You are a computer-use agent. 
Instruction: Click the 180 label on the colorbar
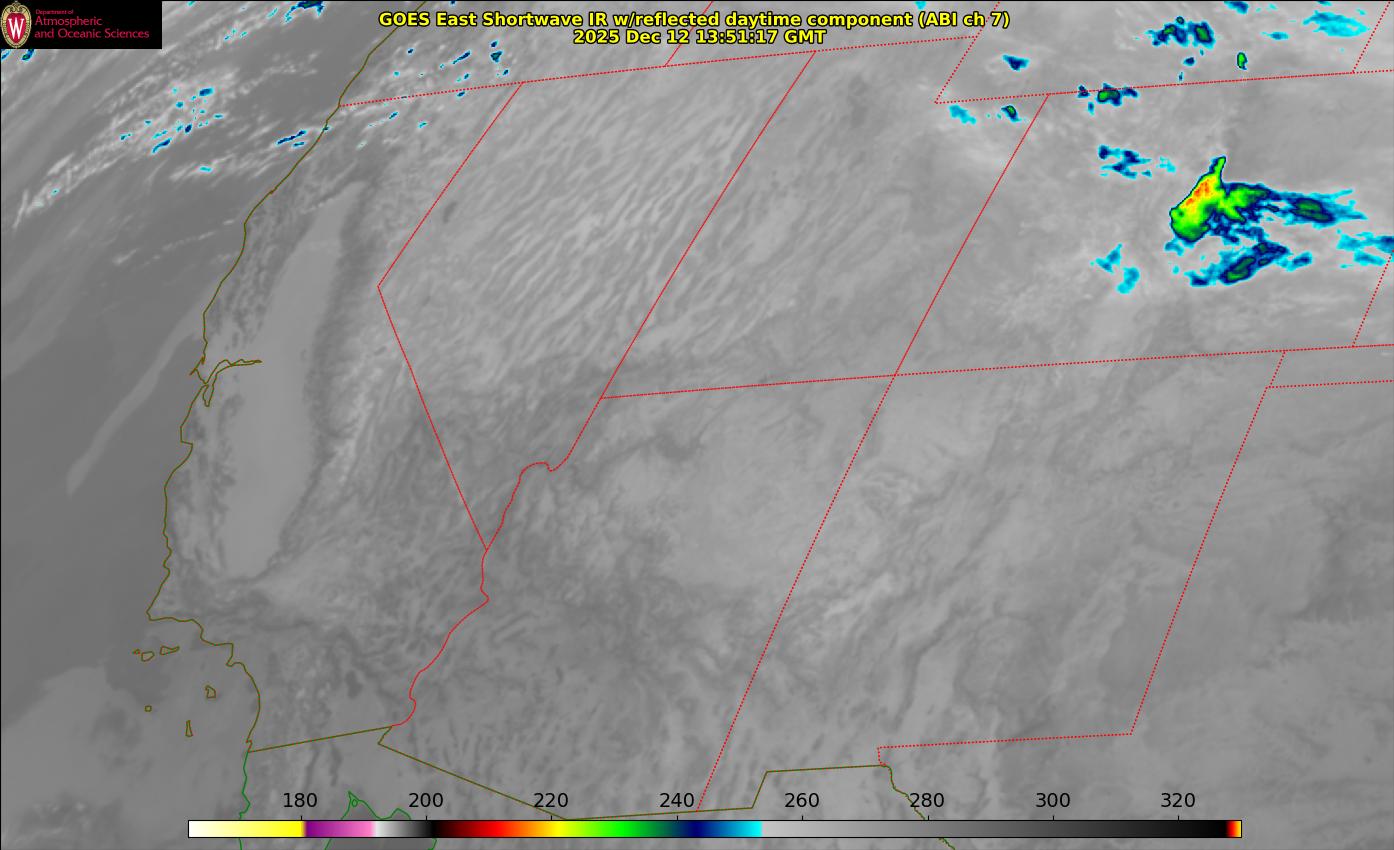point(300,800)
